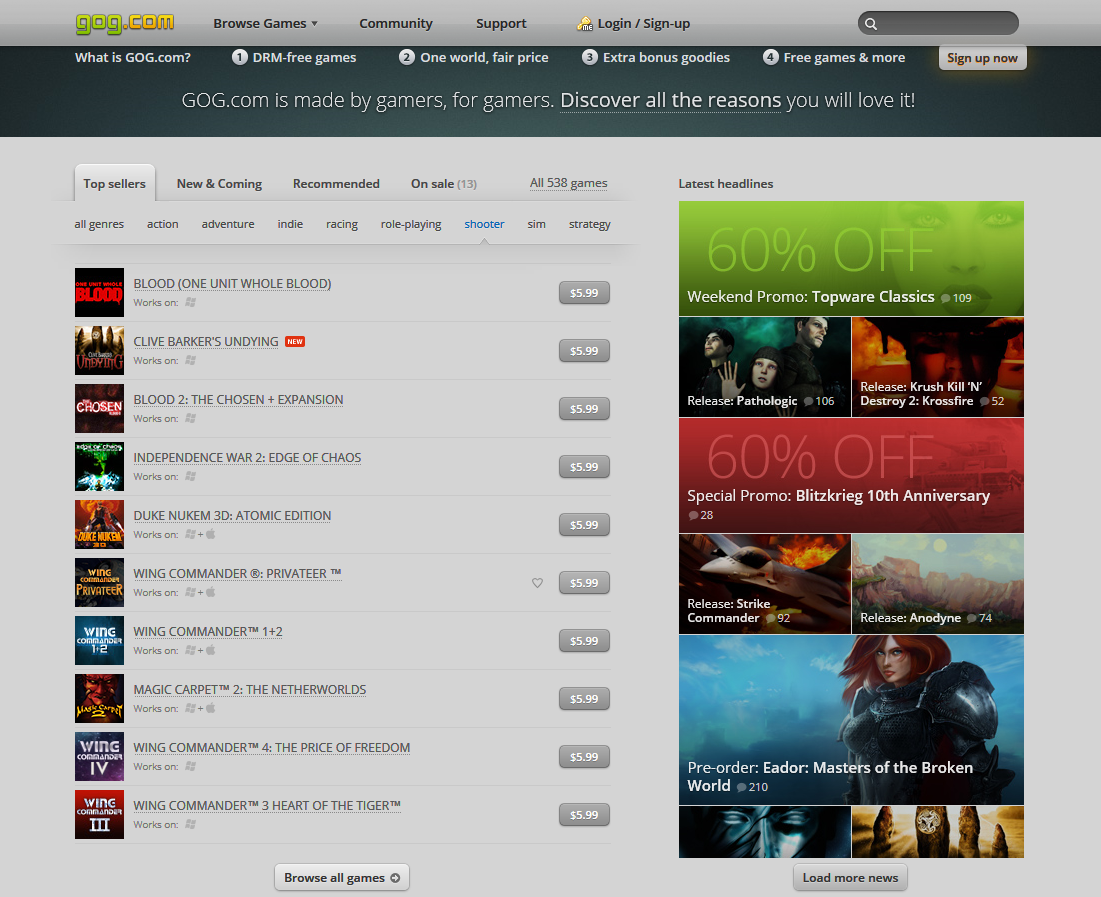Click the search magnifier icon
This screenshot has height=897, width=1101.
click(x=871, y=24)
